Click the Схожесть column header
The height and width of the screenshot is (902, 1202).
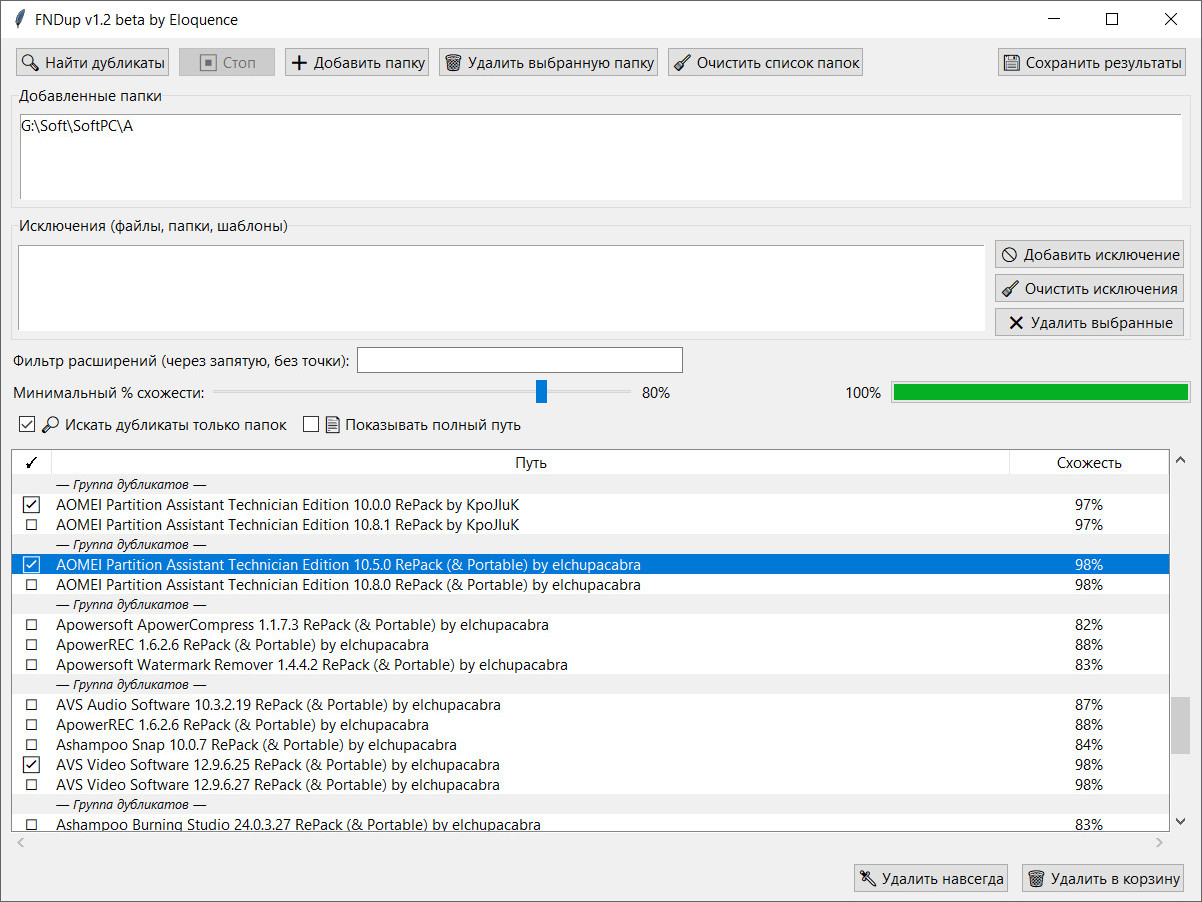point(1089,463)
